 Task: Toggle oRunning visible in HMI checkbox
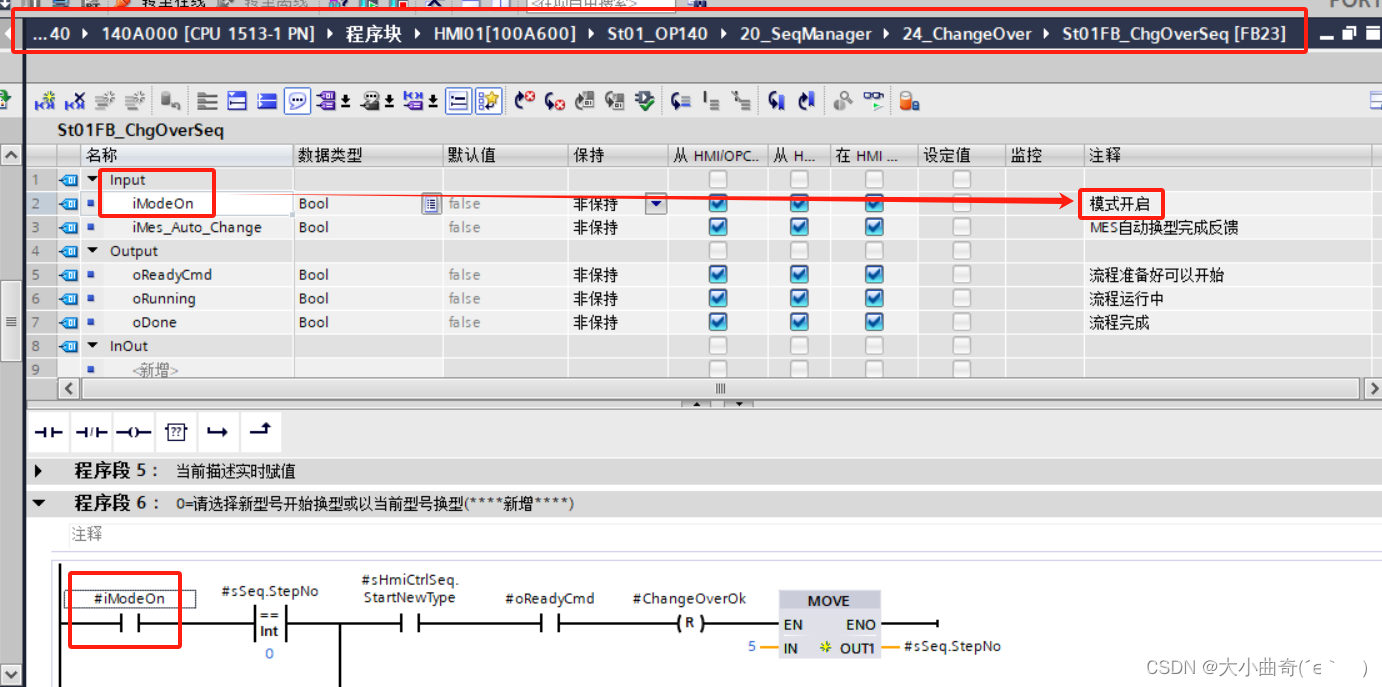pos(874,298)
